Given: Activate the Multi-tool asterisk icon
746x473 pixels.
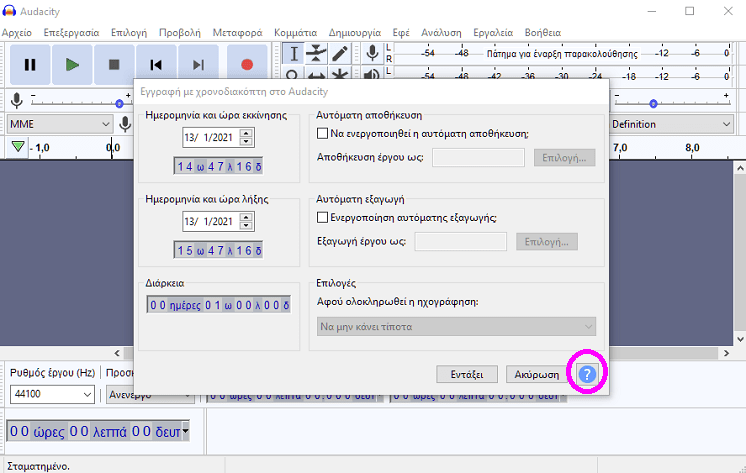Looking at the screenshot, I should pyautogui.click(x=340, y=74).
